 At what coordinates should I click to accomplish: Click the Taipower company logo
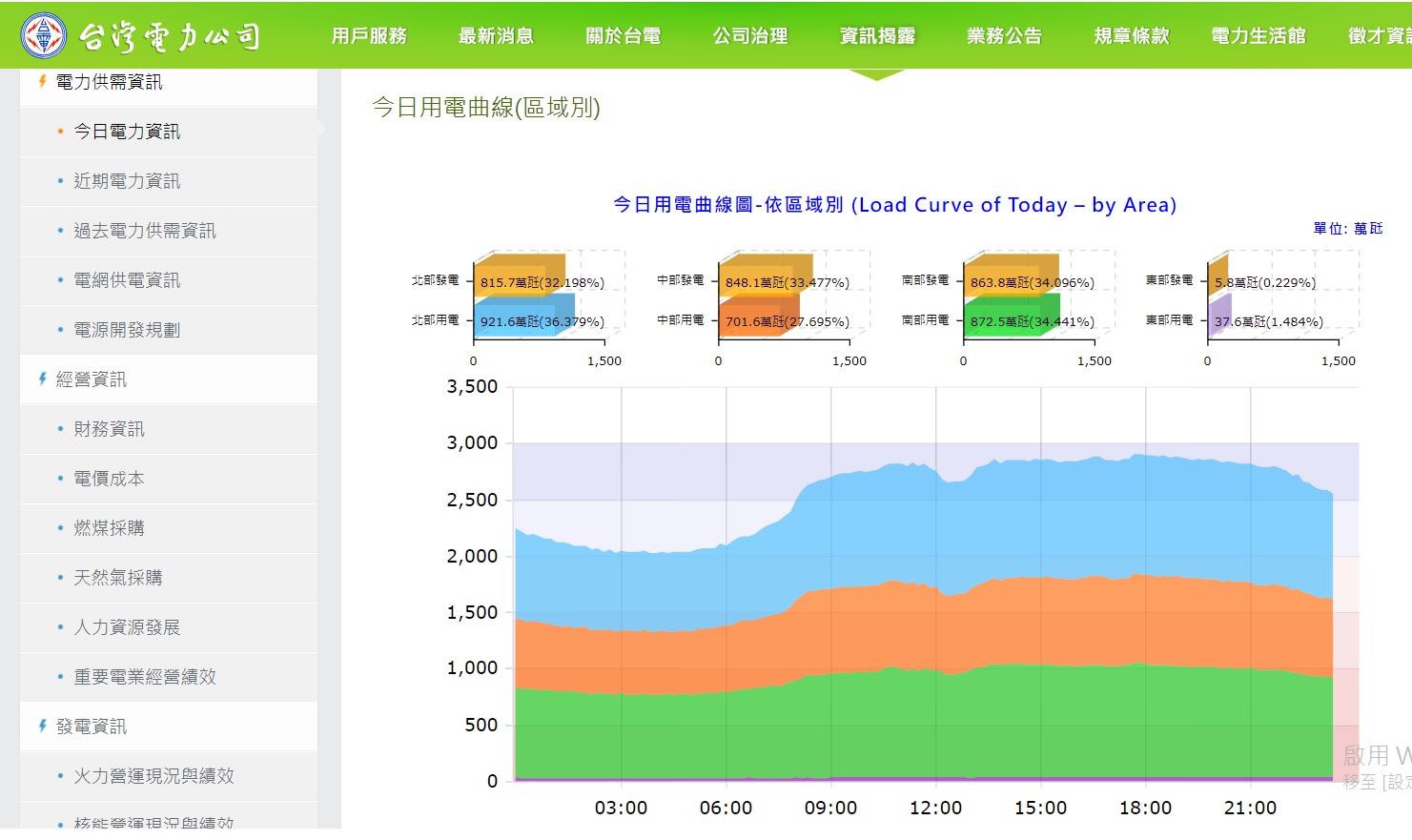pyautogui.click(x=140, y=35)
